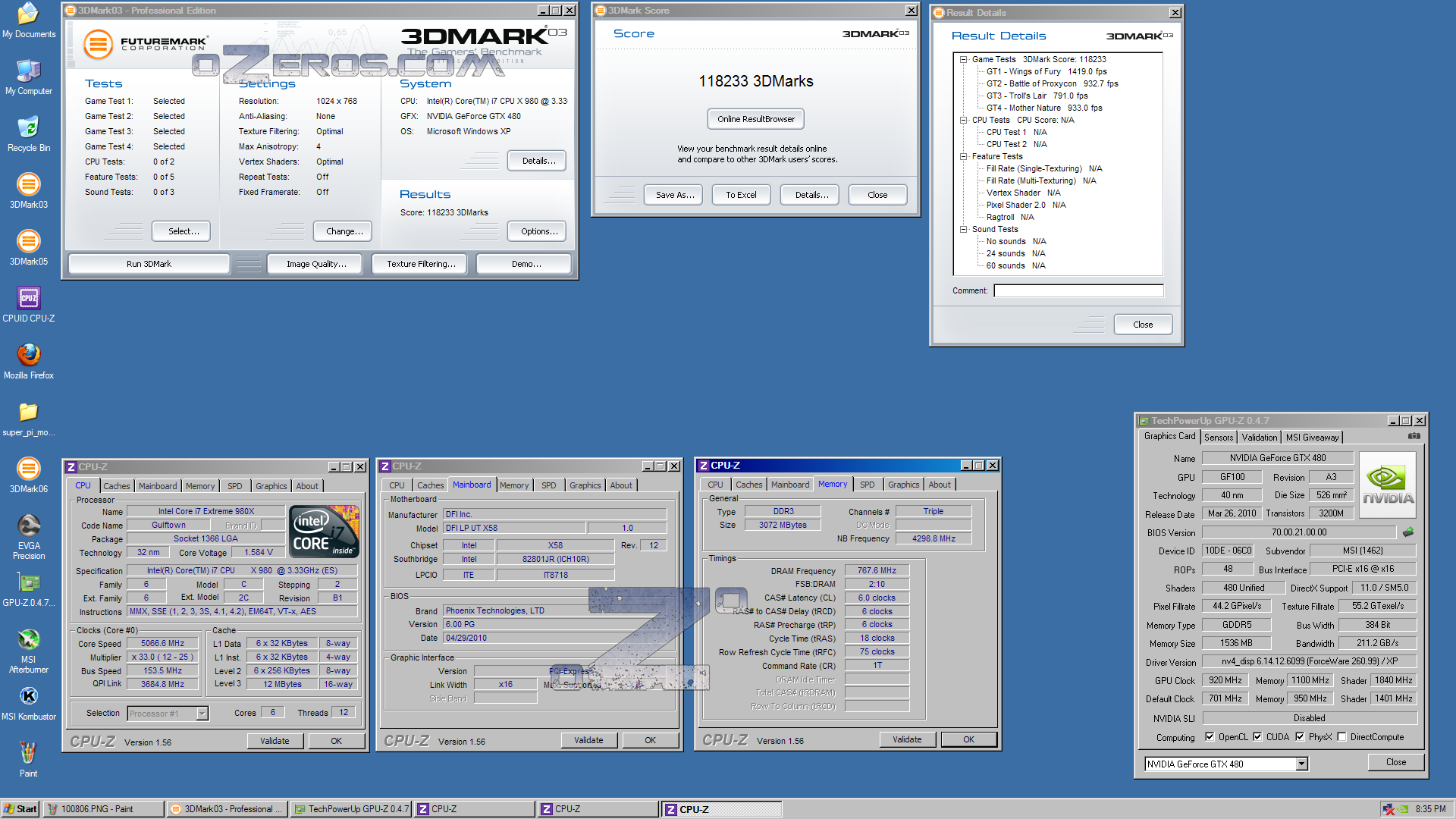Click the Demo... button in 3DMark03
The image size is (1456, 819).
[x=526, y=264]
